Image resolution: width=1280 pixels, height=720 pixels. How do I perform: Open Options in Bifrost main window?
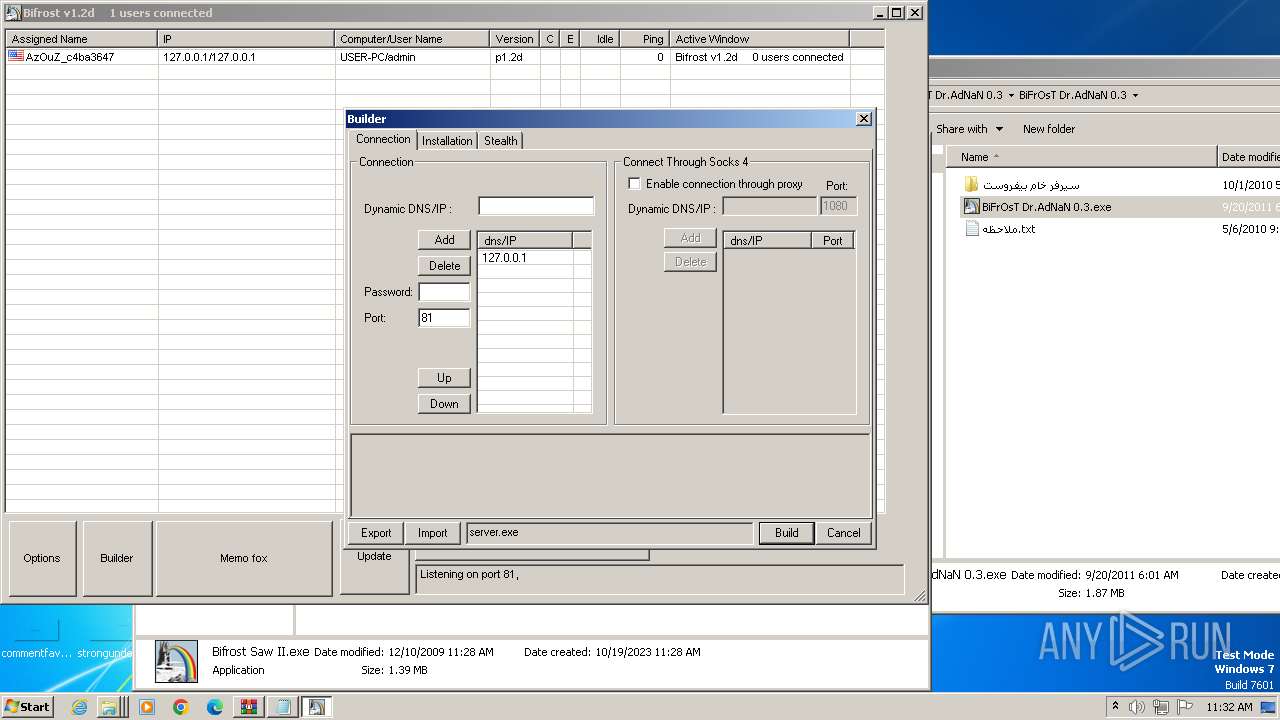tap(42, 558)
